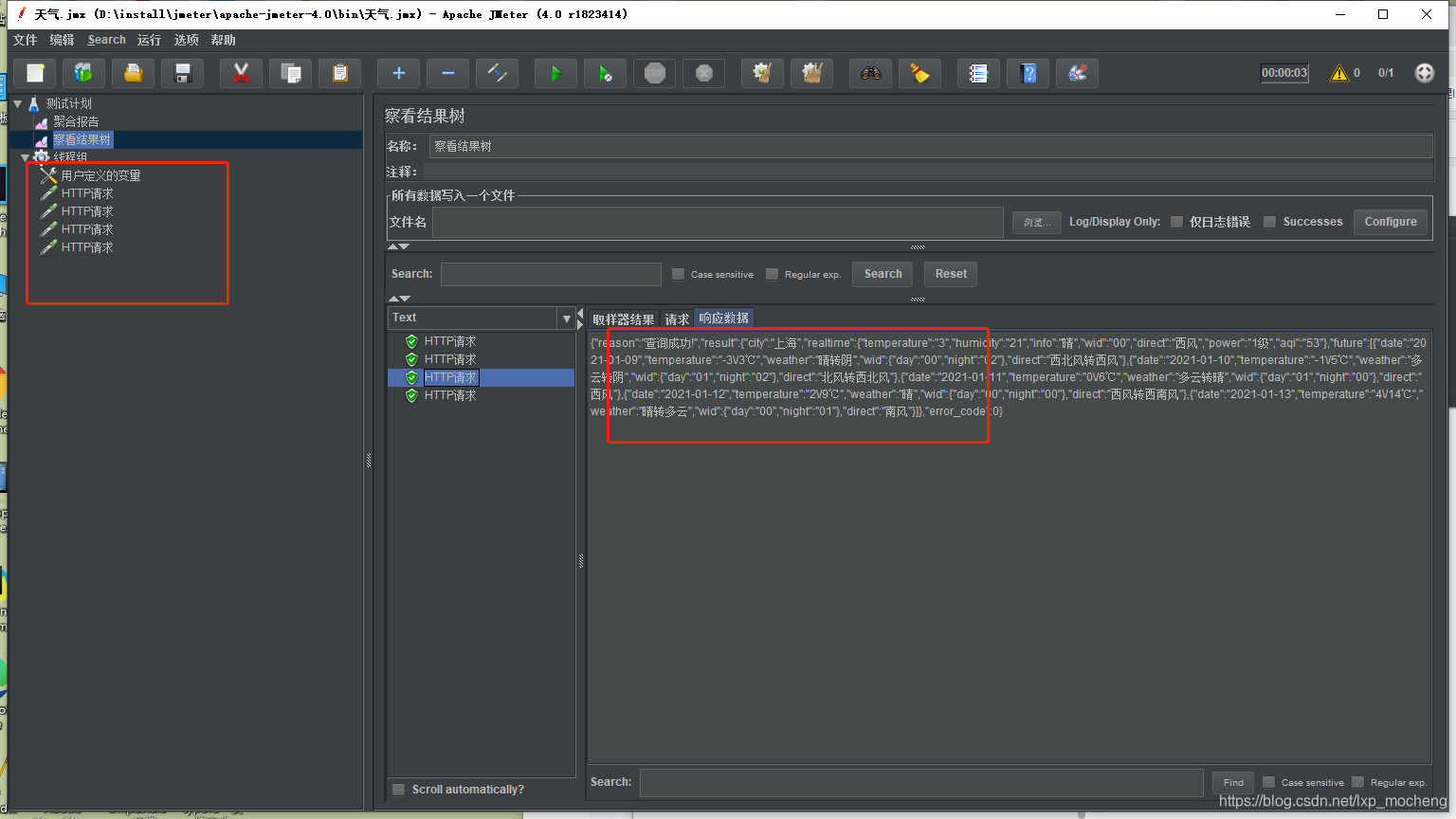Image resolution: width=1456 pixels, height=819 pixels.
Task: Switch to the 取样器结果 tab
Action: click(x=624, y=319)
